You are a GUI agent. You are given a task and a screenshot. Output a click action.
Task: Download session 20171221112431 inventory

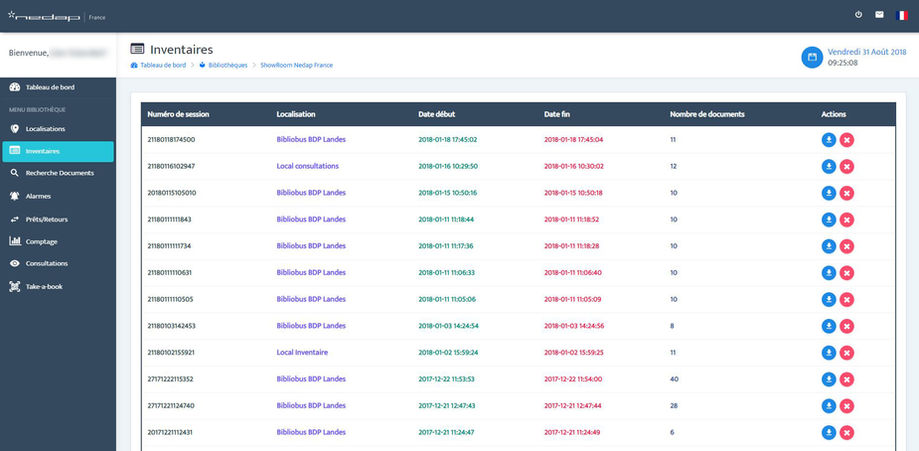click(829, 433)
